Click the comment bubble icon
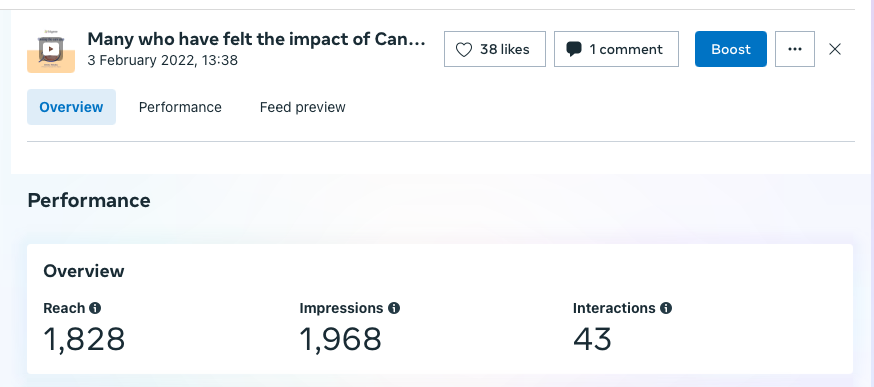 [x=574, y=50]
